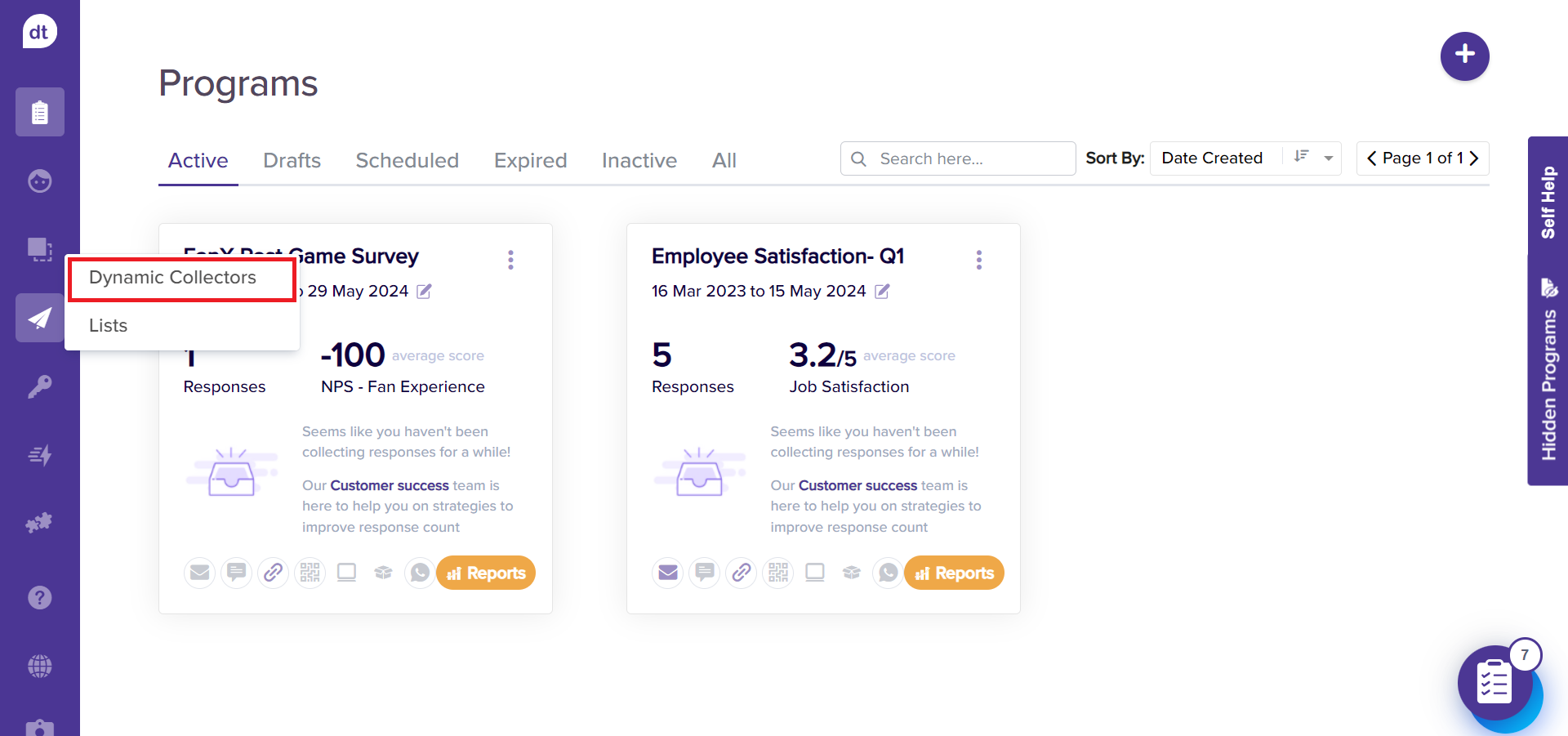Click the globe icon in sidebar

[39, 666]
